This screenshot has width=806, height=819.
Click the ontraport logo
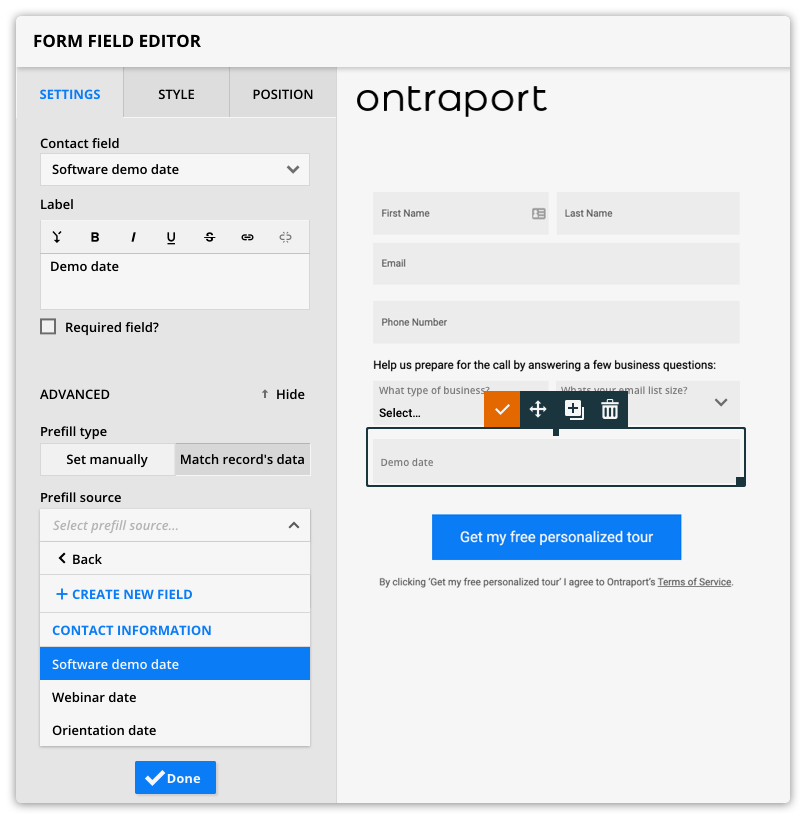[x=452, y=99]
